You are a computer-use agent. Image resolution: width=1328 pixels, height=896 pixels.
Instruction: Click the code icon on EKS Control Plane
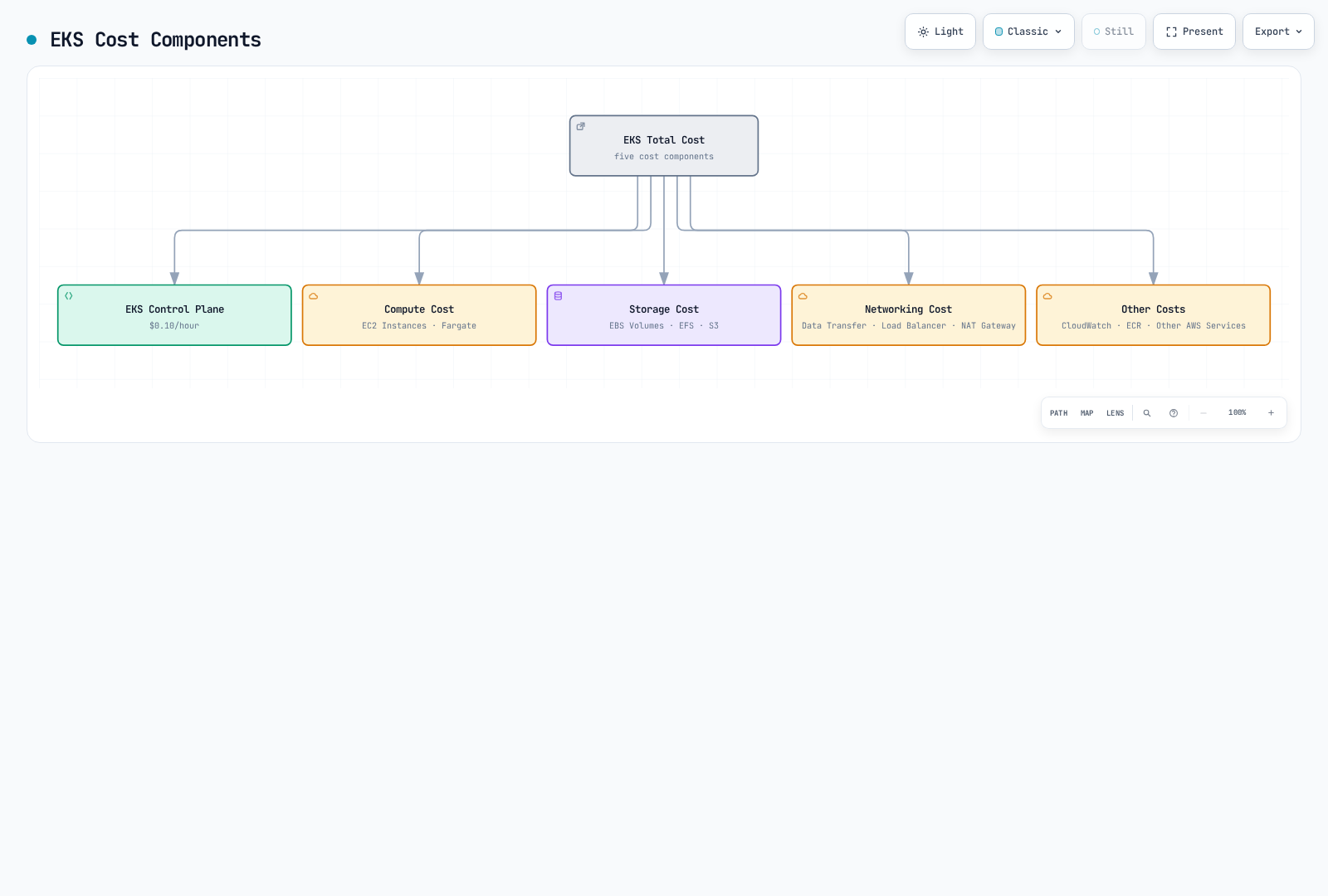pyautogui.click(x=69, y=296)
